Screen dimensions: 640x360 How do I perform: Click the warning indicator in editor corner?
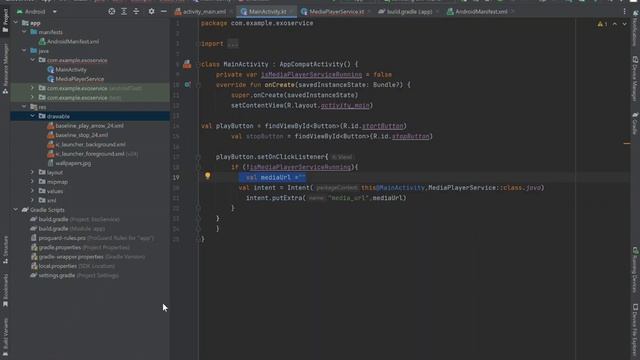(x=602, y=24)
